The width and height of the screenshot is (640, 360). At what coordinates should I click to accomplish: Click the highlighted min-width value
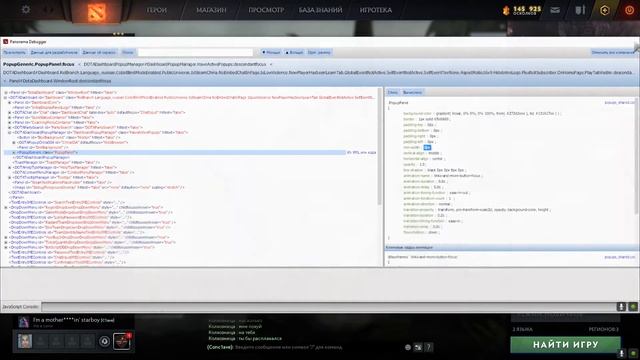[427, 147]
